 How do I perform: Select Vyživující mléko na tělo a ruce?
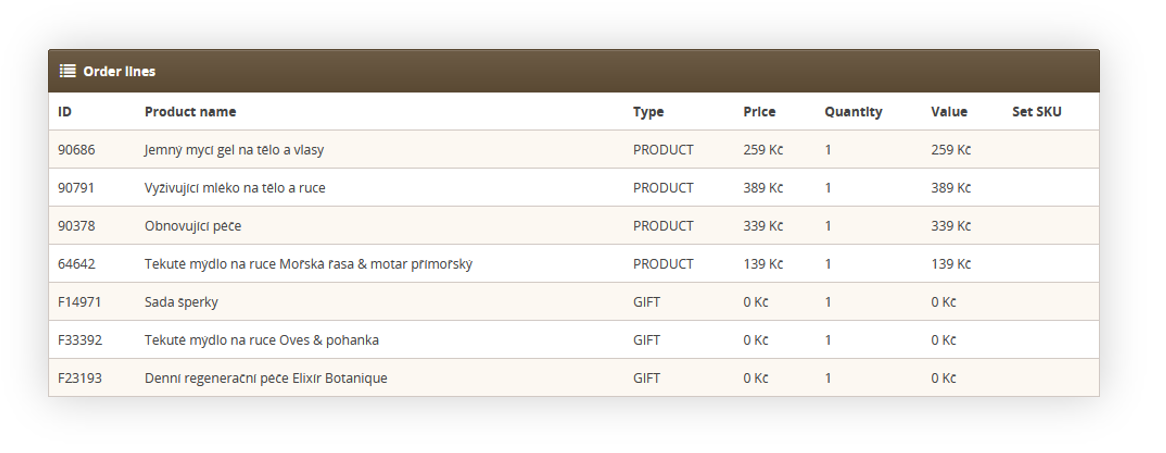[235, 188]
